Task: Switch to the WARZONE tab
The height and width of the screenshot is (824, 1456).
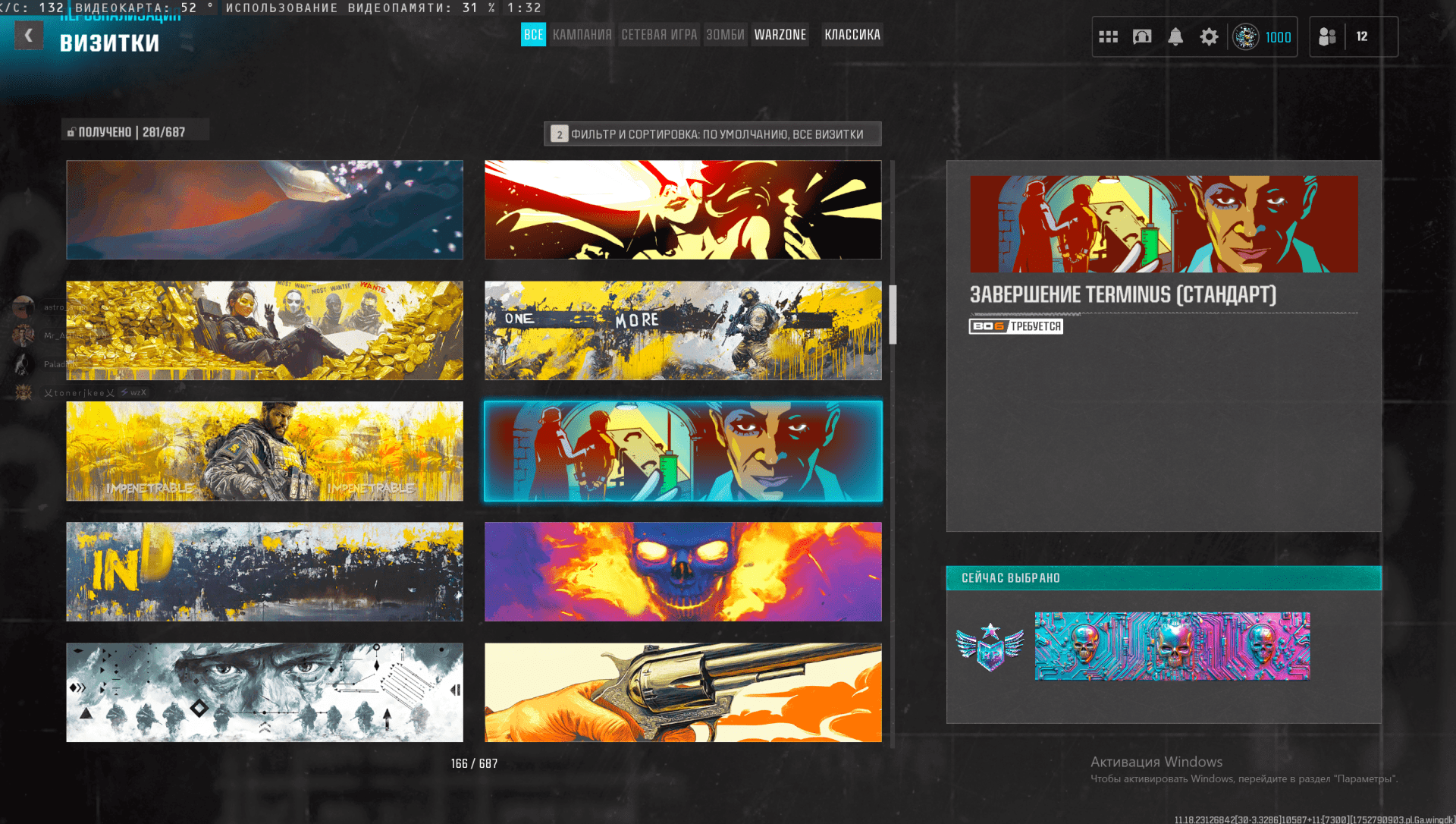Action: click(x=780, y=35)
